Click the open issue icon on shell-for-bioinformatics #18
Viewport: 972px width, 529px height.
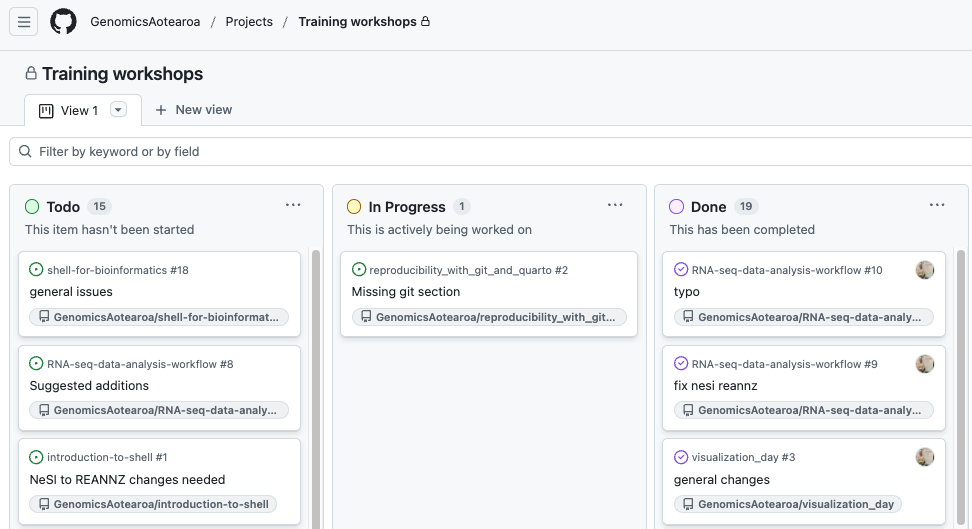tap(37, 270)
